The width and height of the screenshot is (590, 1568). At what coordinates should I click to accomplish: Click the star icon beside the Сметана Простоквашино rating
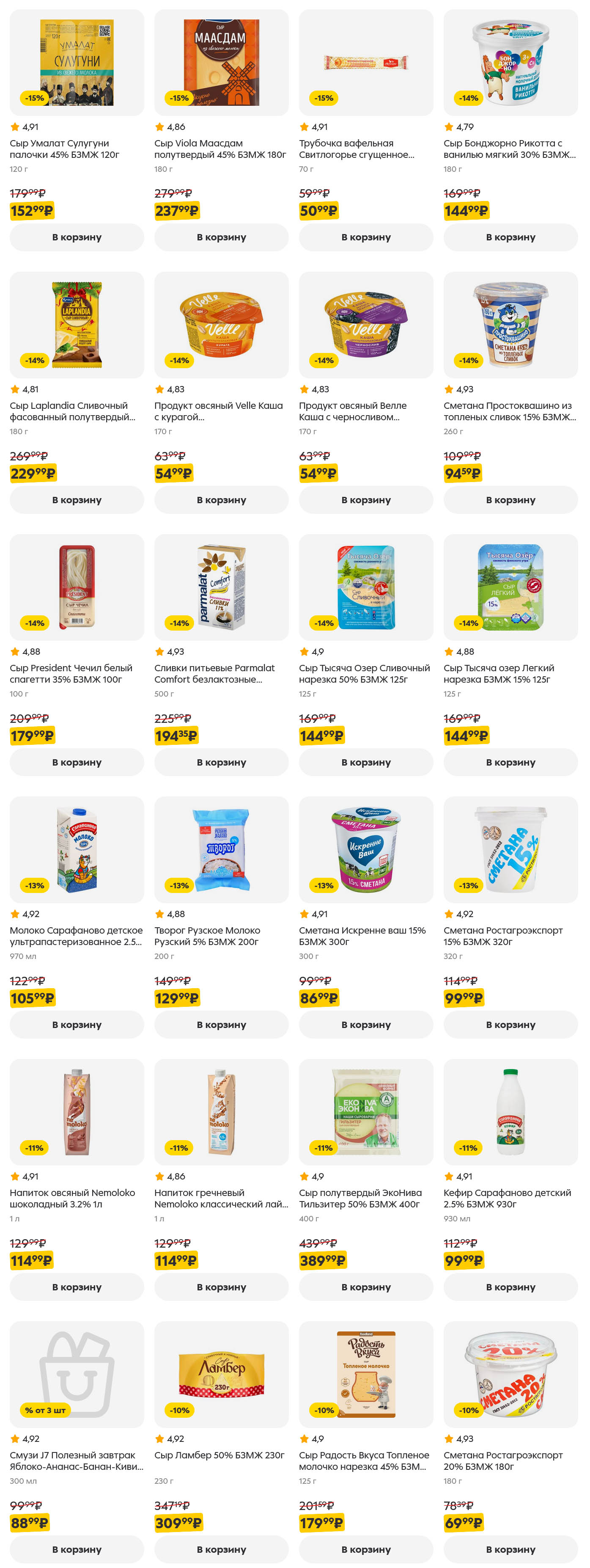click(x=449, y=389)
